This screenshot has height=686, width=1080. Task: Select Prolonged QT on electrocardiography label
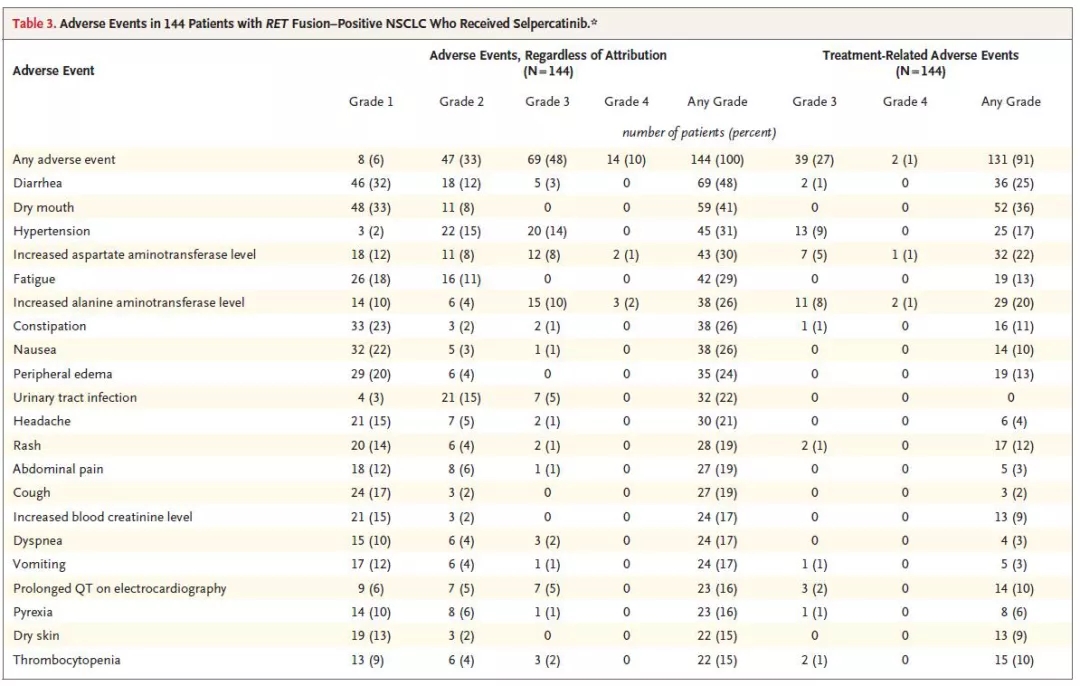pyautogui.click(x=119, y=589)
